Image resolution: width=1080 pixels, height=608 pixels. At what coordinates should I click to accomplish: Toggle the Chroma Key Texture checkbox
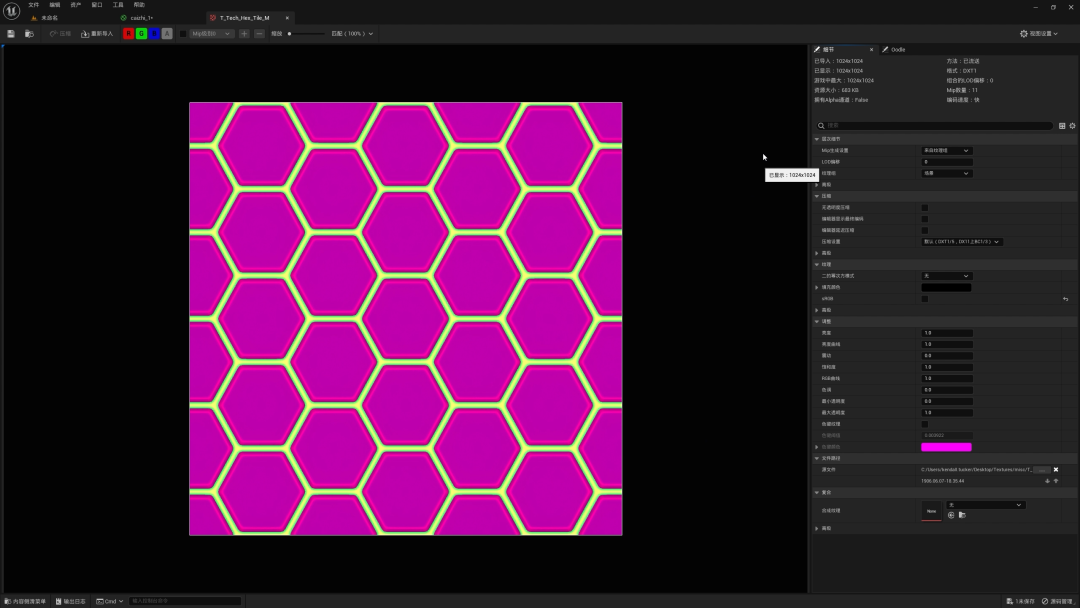[x=925, y=424]
